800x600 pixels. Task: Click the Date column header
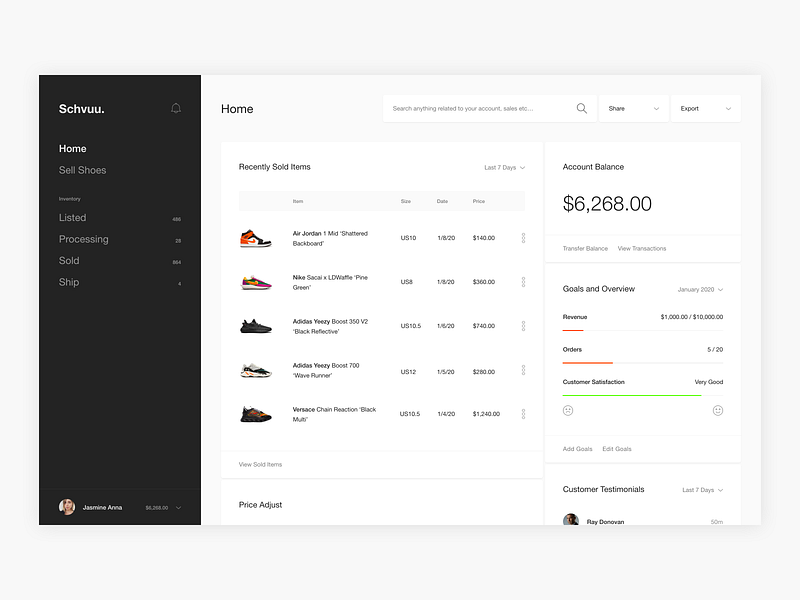pos(442,201)
